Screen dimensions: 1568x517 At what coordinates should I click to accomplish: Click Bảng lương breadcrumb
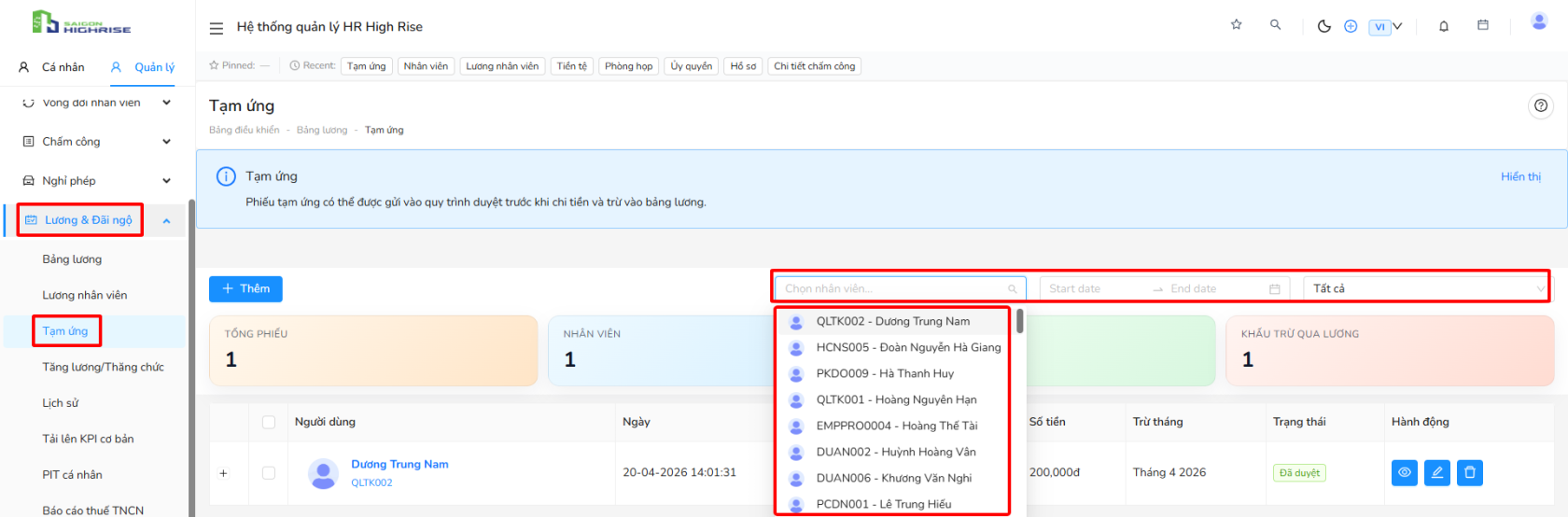coord(322,130)
